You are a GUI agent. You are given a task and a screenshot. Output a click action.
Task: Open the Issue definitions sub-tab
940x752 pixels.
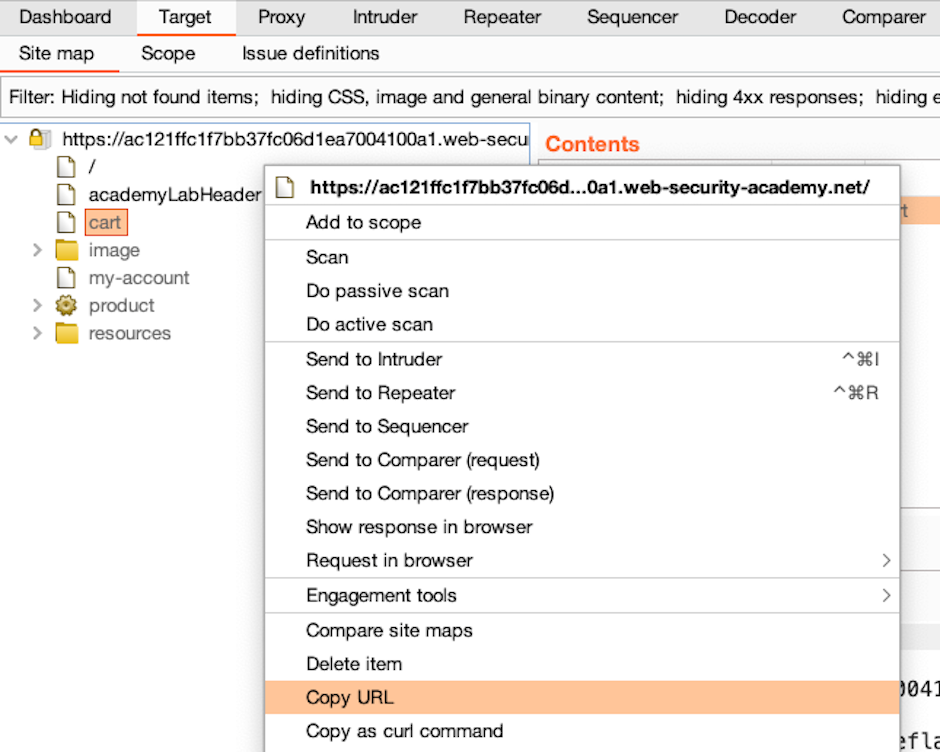pyautogui.click(x=311, y=53)
